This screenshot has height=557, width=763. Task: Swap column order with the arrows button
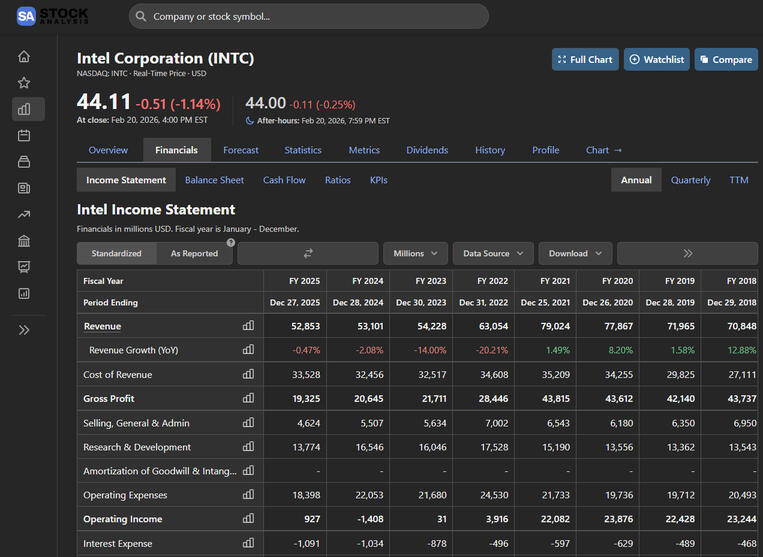pos(308,253)
